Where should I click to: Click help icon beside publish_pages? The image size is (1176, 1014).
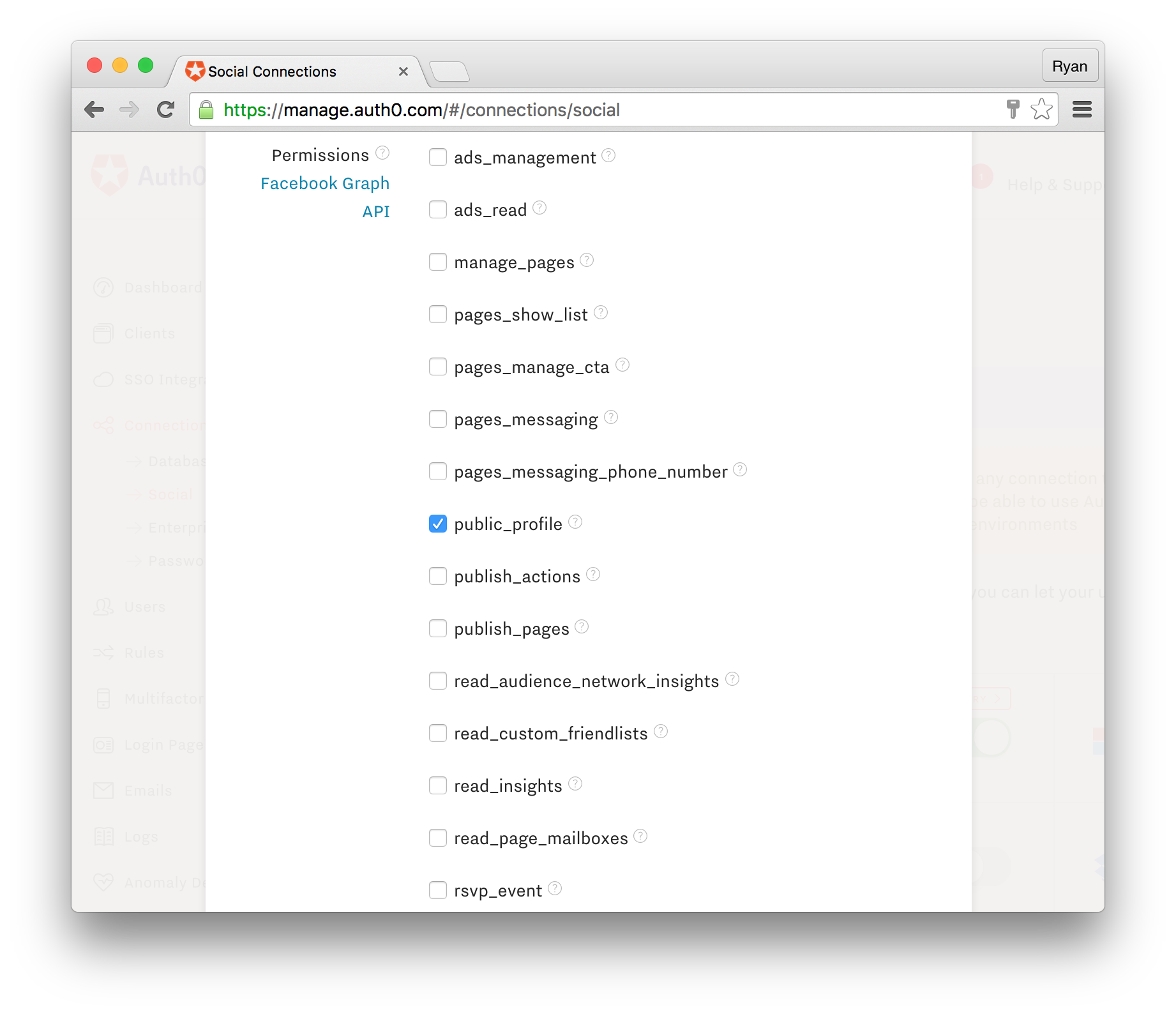point(582,626)
